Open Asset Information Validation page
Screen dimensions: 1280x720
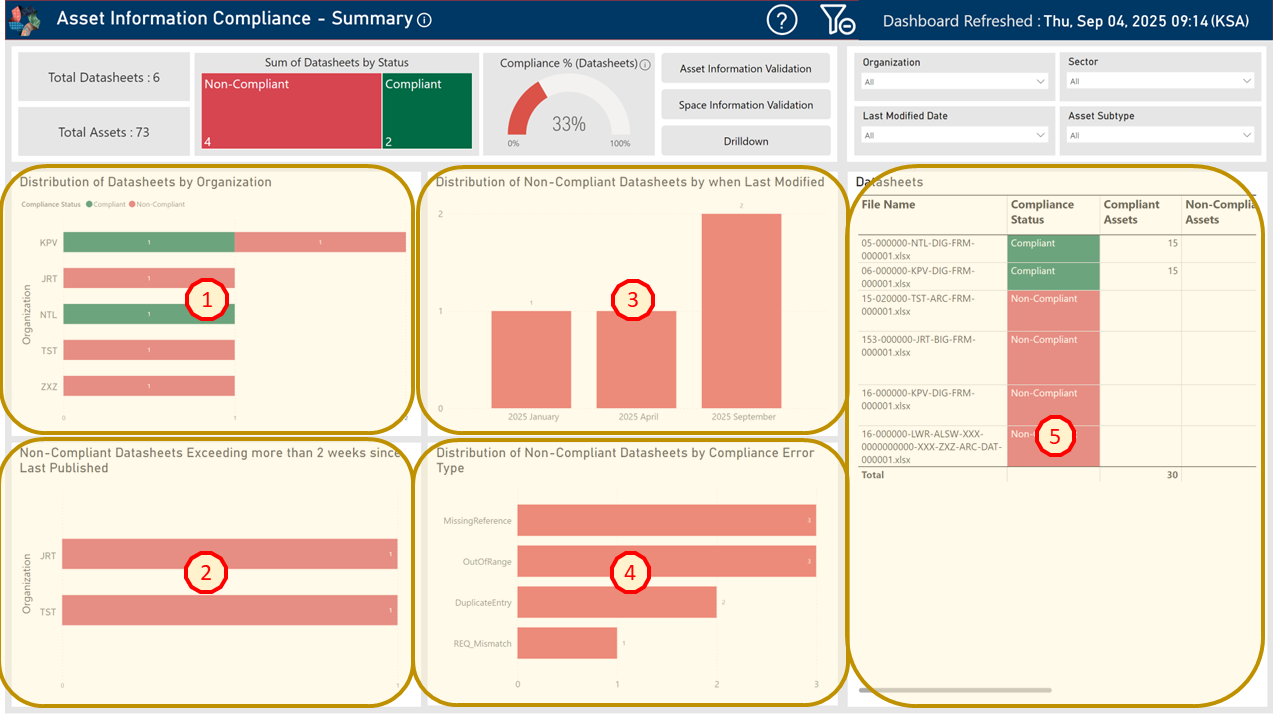[746, 69]
